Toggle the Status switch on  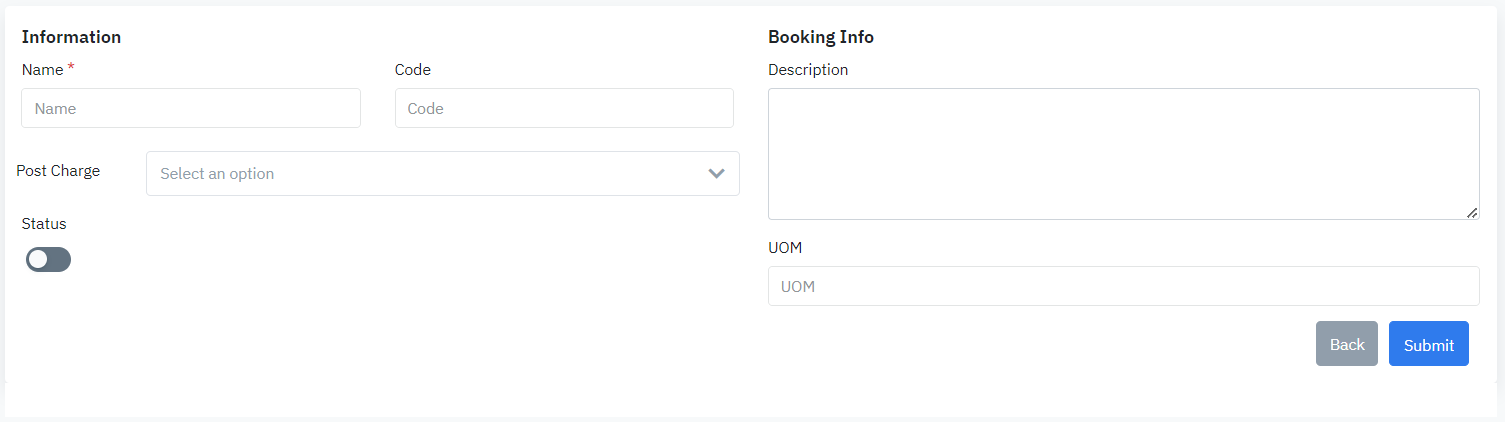click(48, 260)
